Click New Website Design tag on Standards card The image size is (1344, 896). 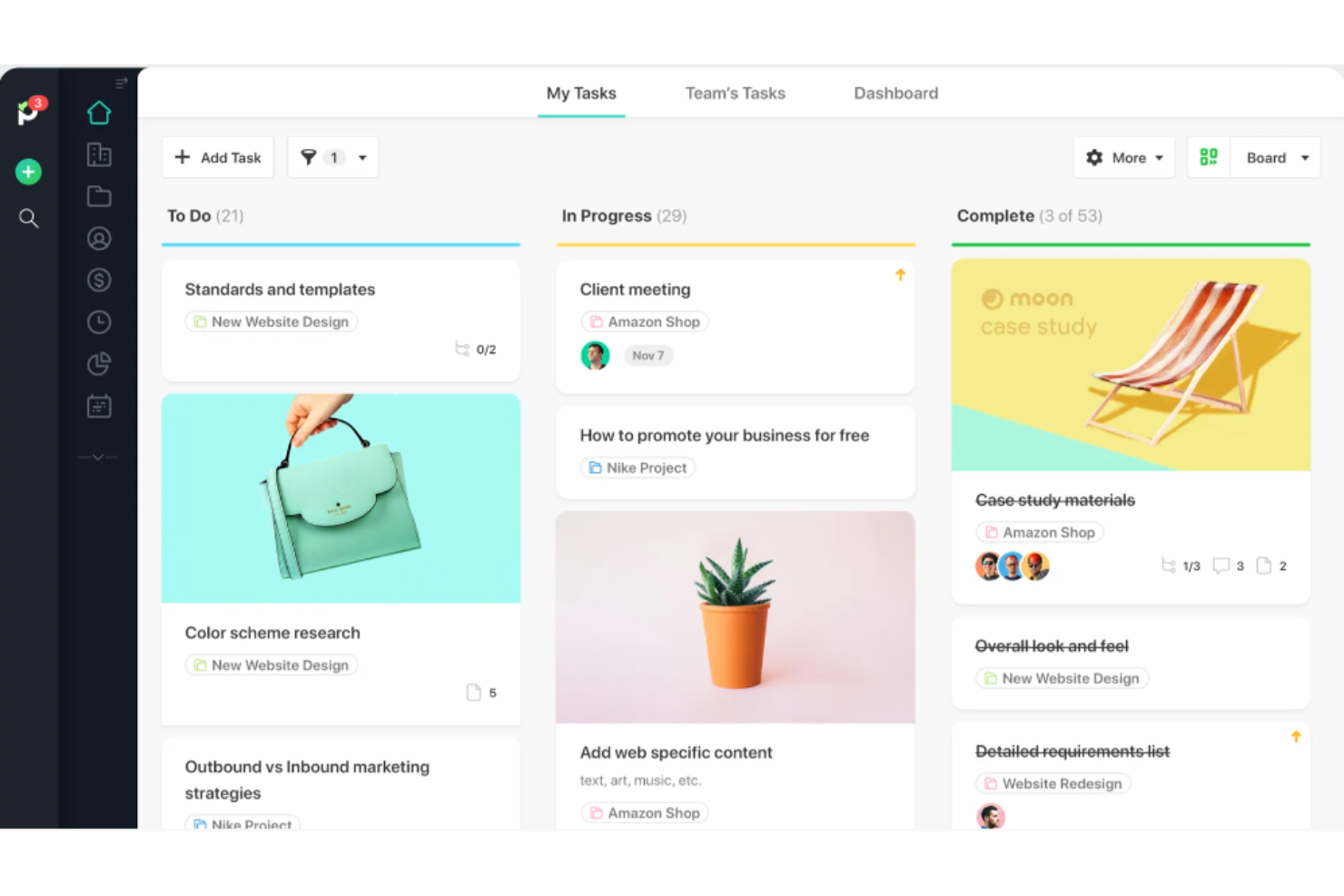272,321
